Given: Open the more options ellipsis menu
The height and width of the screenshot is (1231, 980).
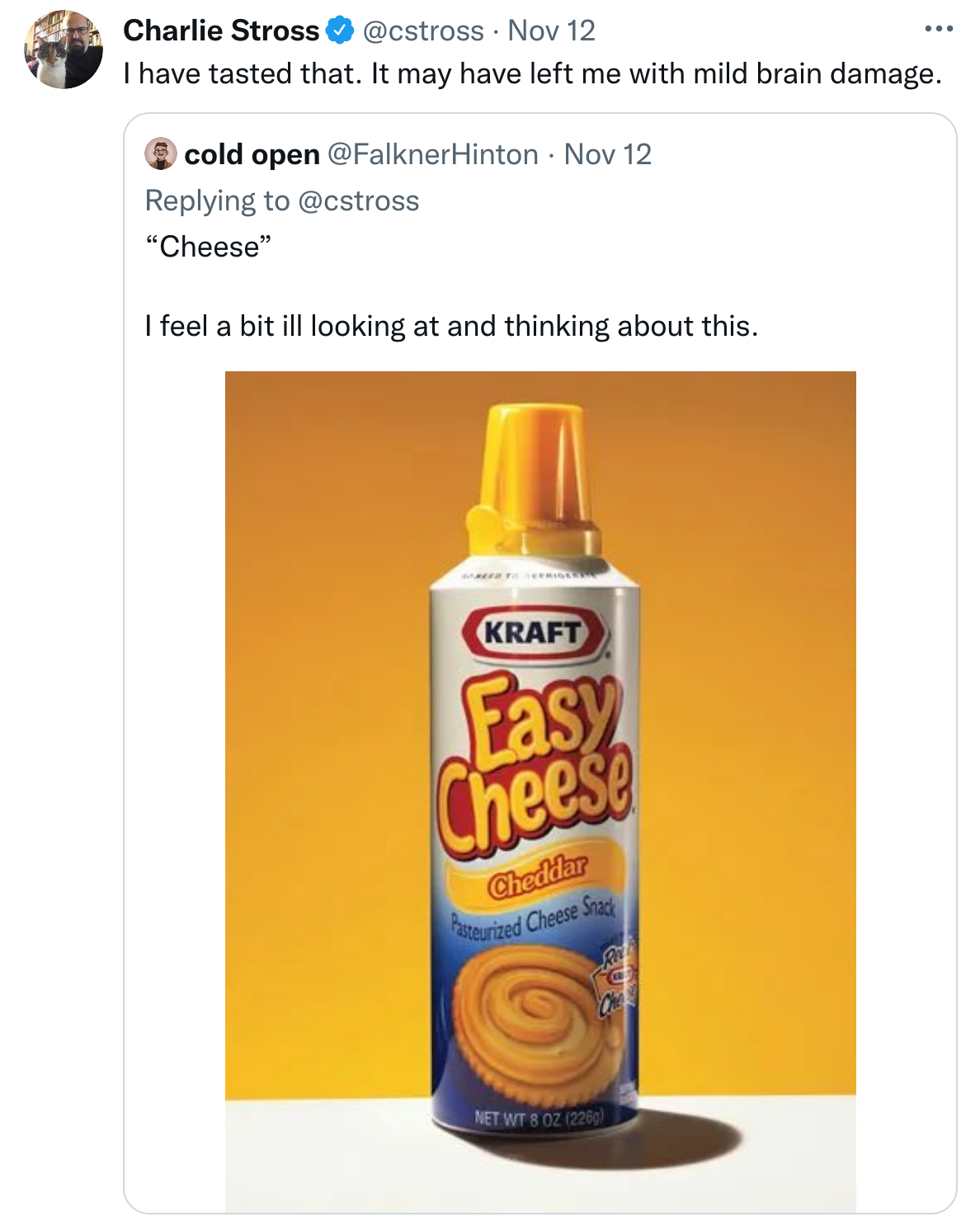Looking at the screenshot, I should (938, 30).
